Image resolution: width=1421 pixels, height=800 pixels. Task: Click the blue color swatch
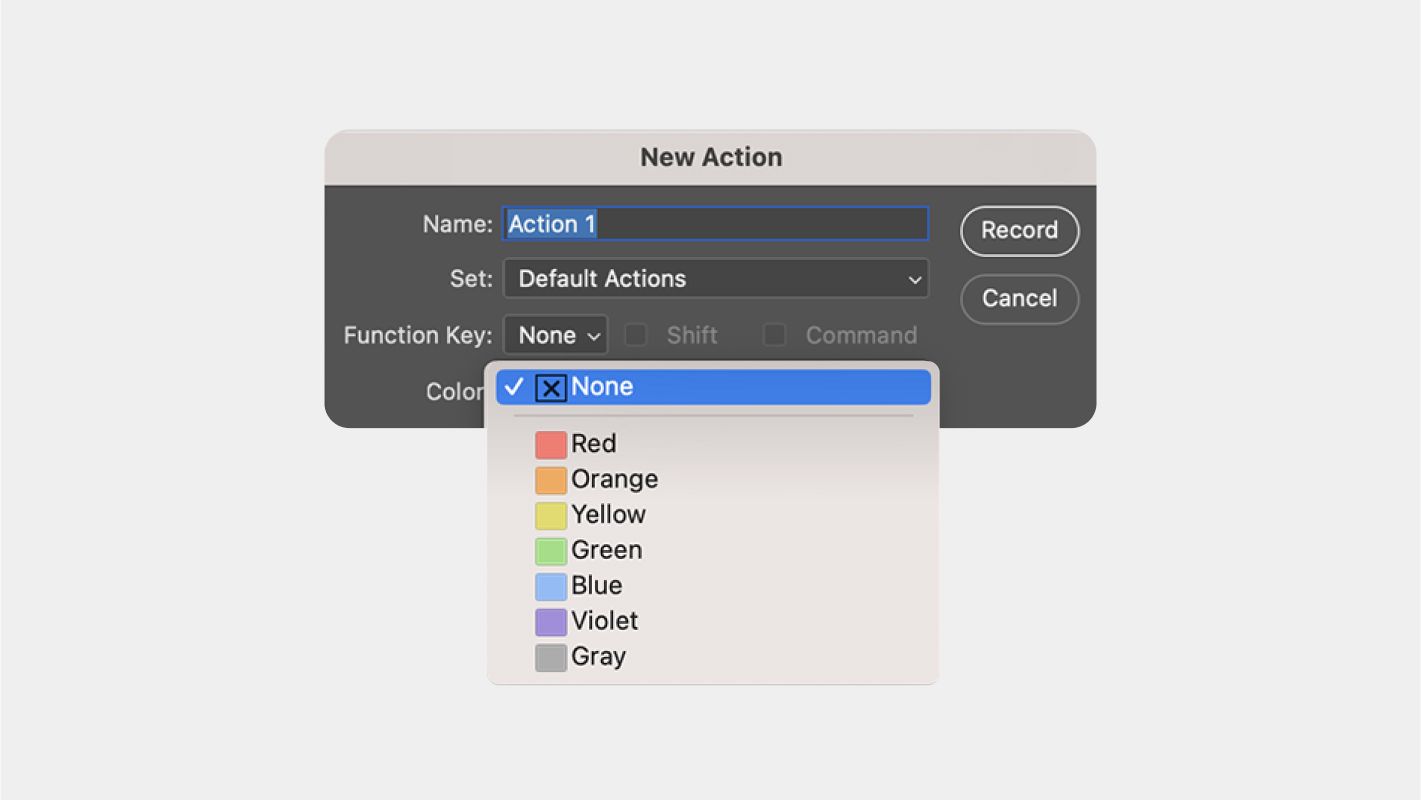[x=551, y=586]
